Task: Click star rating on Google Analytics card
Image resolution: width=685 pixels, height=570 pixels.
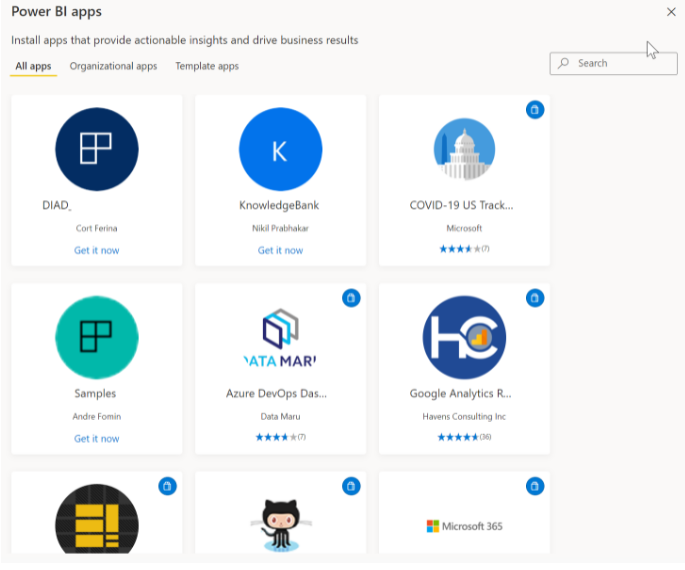Action: pyautogui.click(x=464, y=437)
